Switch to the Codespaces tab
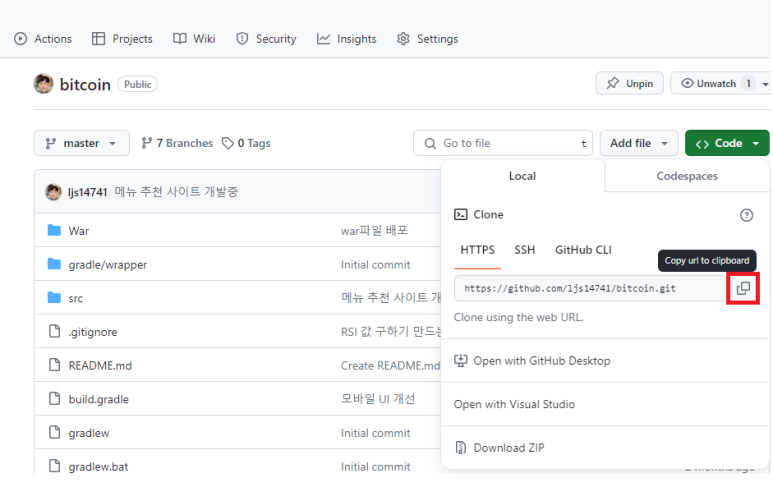Screen dimensions: 773x487 tap(687, 176)
